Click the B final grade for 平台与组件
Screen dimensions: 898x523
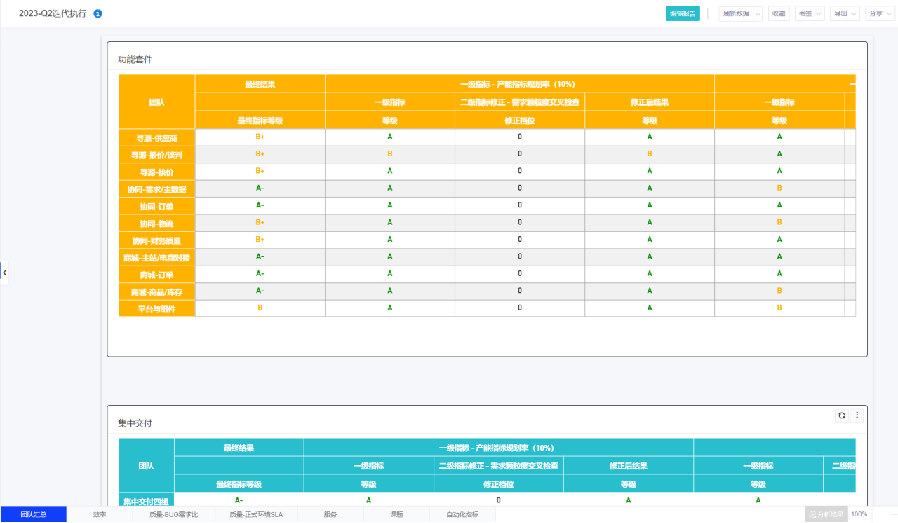tap(260, 308)
